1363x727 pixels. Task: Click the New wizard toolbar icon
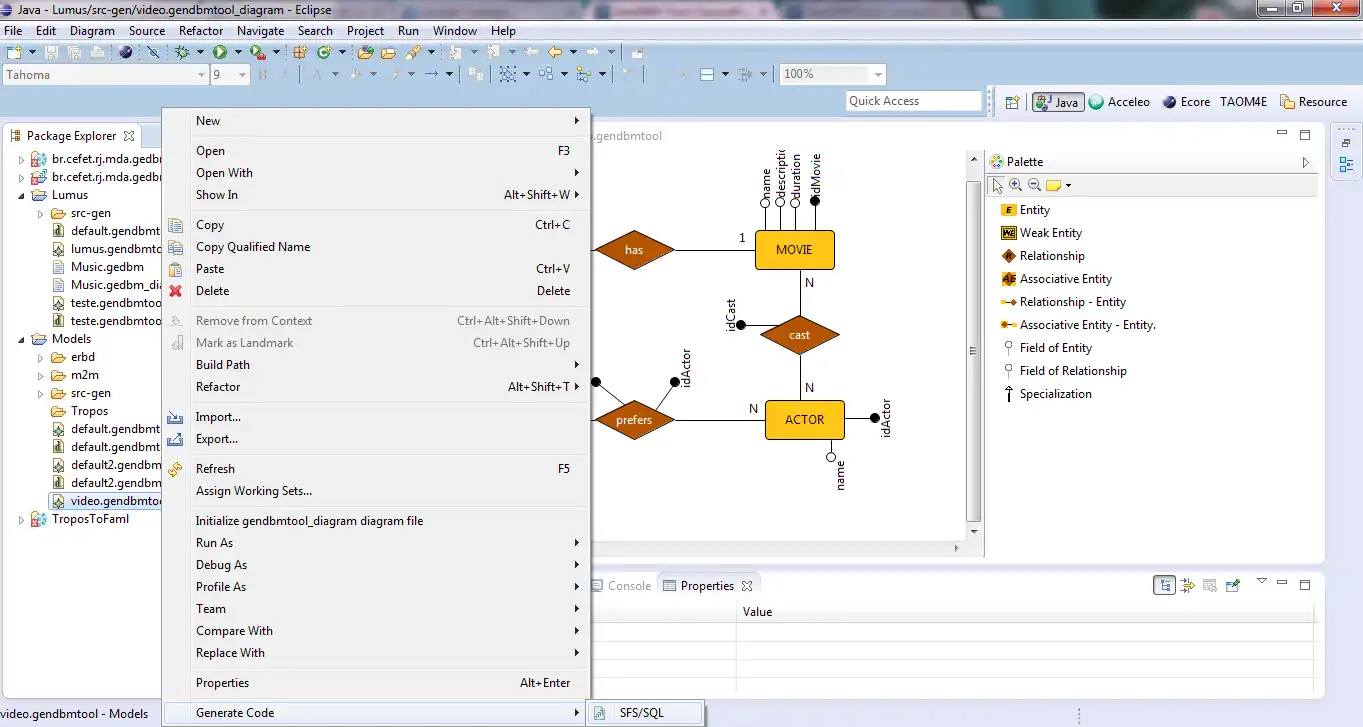[x=14, y=52]
